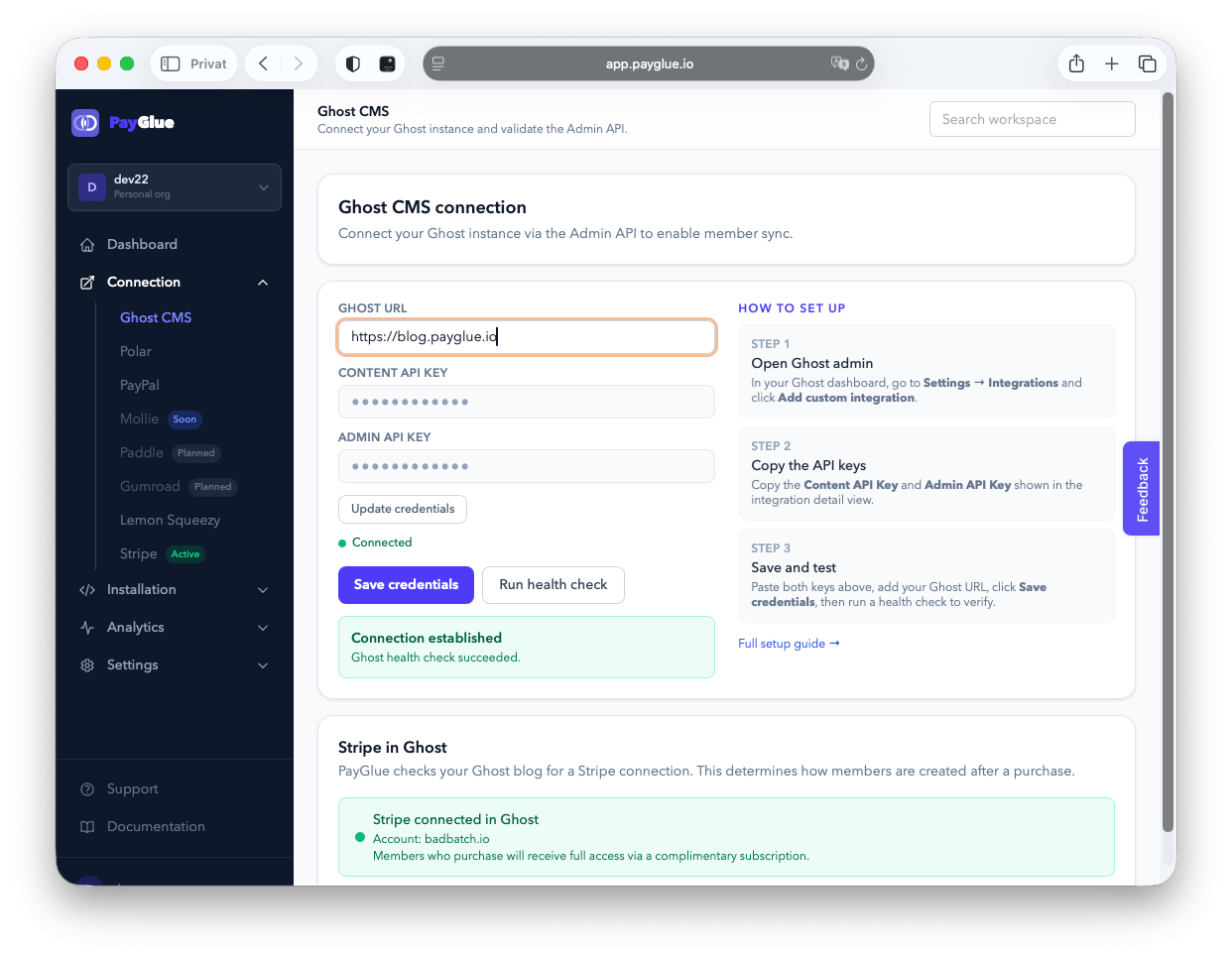Click the Installation code brackets icon
This screenshot has width=1232, height=959.
tap(87, 590)
